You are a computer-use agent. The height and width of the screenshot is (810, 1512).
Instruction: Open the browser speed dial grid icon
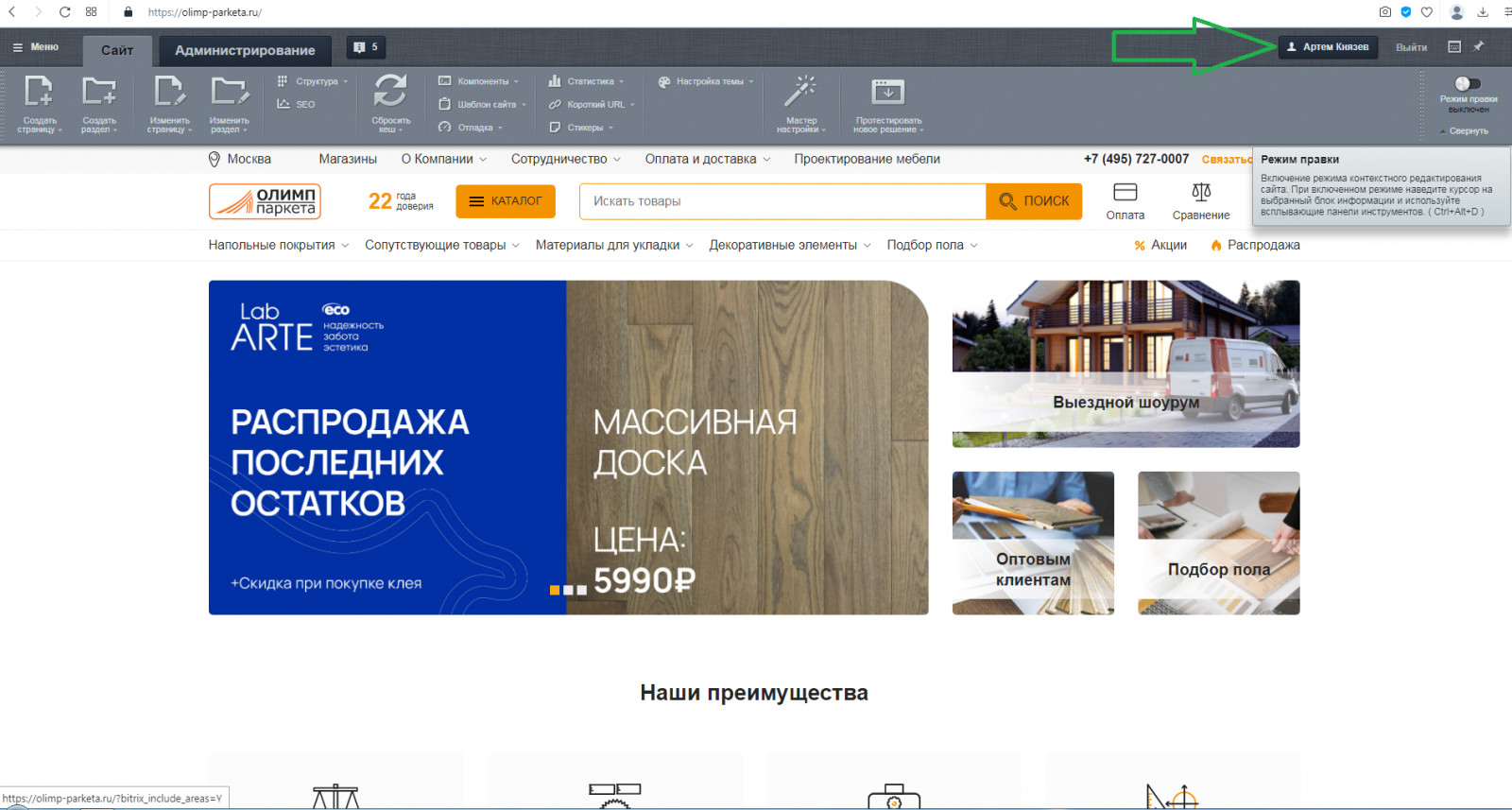coord(91,12)
